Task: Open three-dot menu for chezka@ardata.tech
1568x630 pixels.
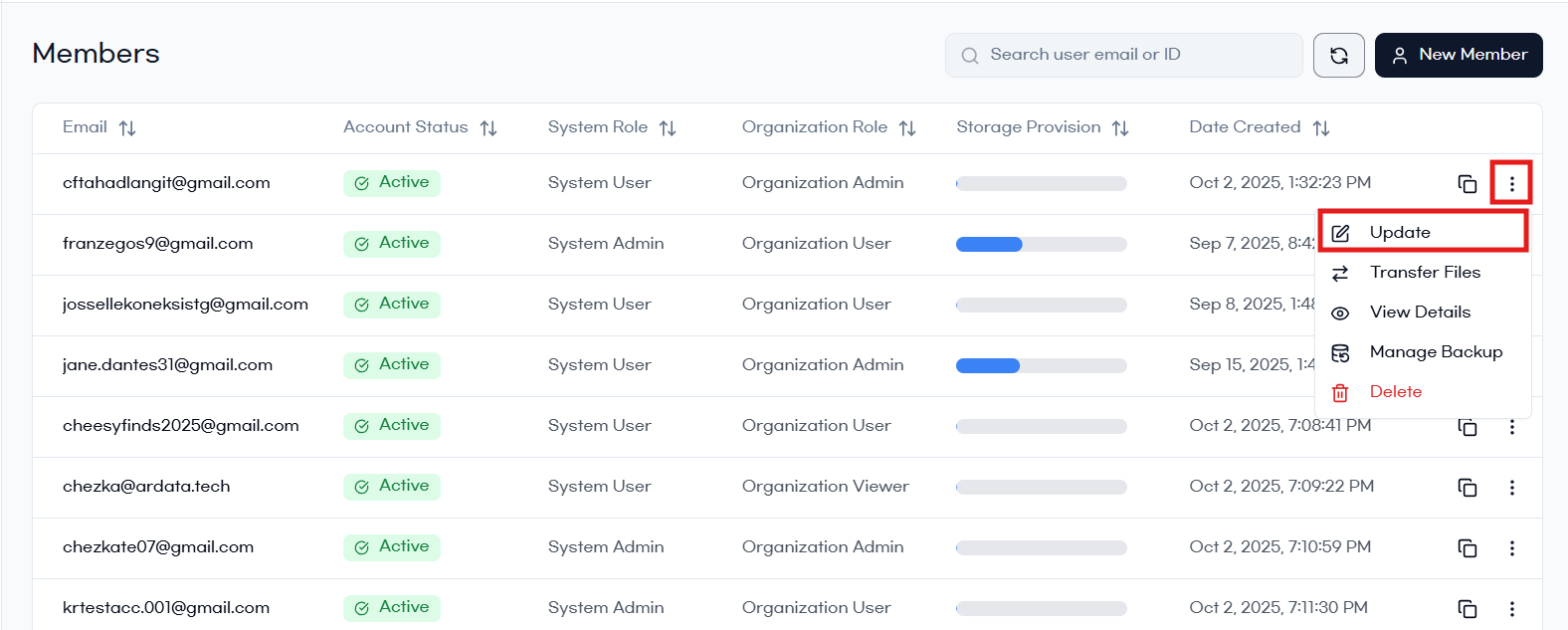Action: coord(1511,488)
